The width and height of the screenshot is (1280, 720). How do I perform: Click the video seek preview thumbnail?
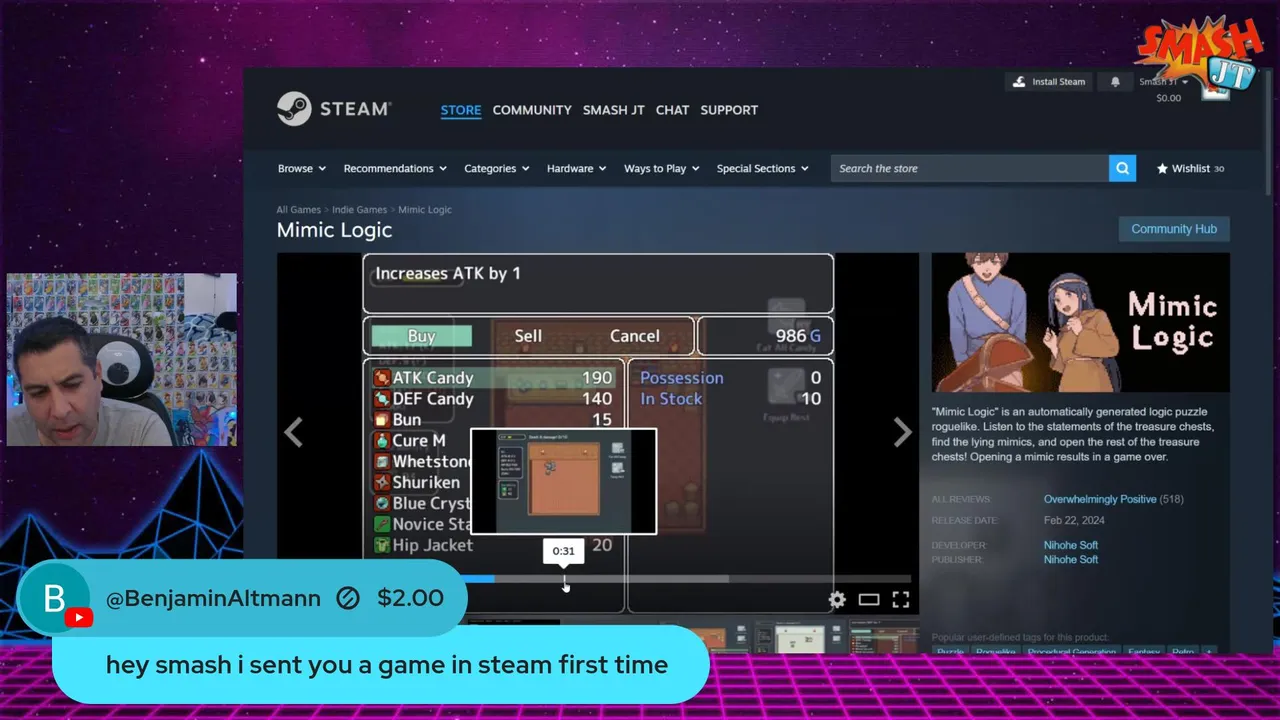pyautogui.click(x=563, y=482)
